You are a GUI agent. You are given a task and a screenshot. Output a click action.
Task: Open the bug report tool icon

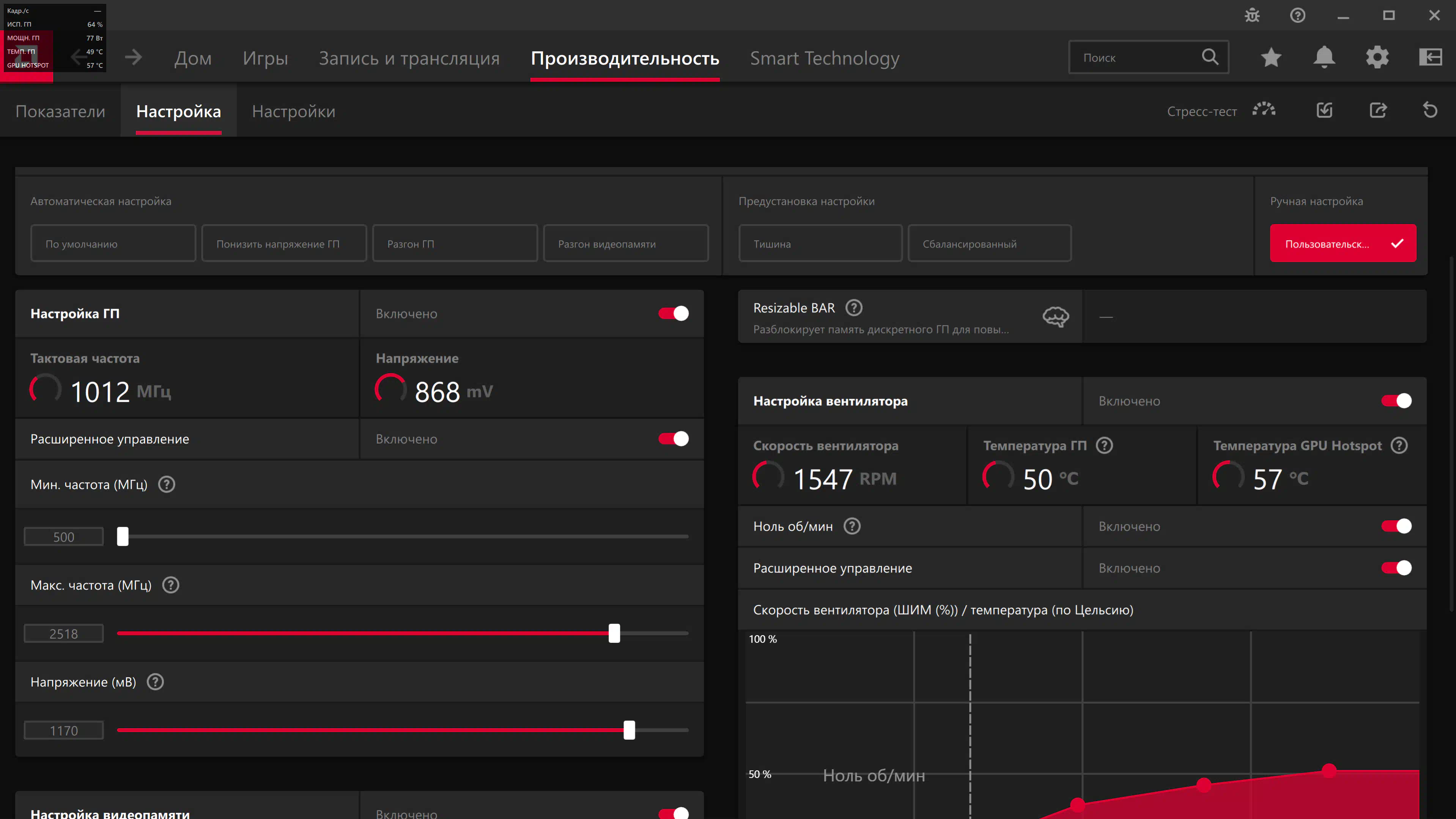tap(1252, 15)
